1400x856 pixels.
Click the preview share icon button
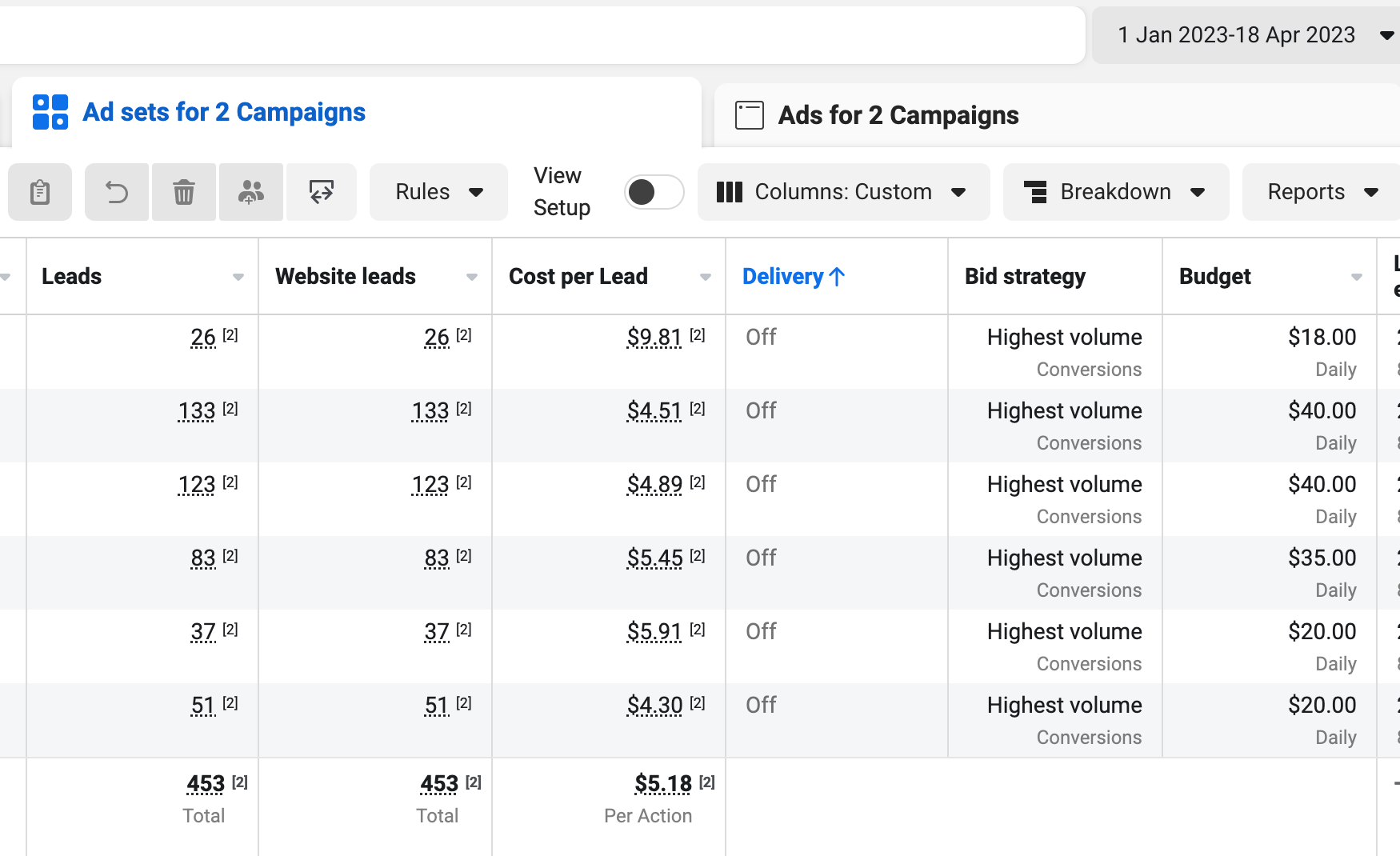point(322,192)
